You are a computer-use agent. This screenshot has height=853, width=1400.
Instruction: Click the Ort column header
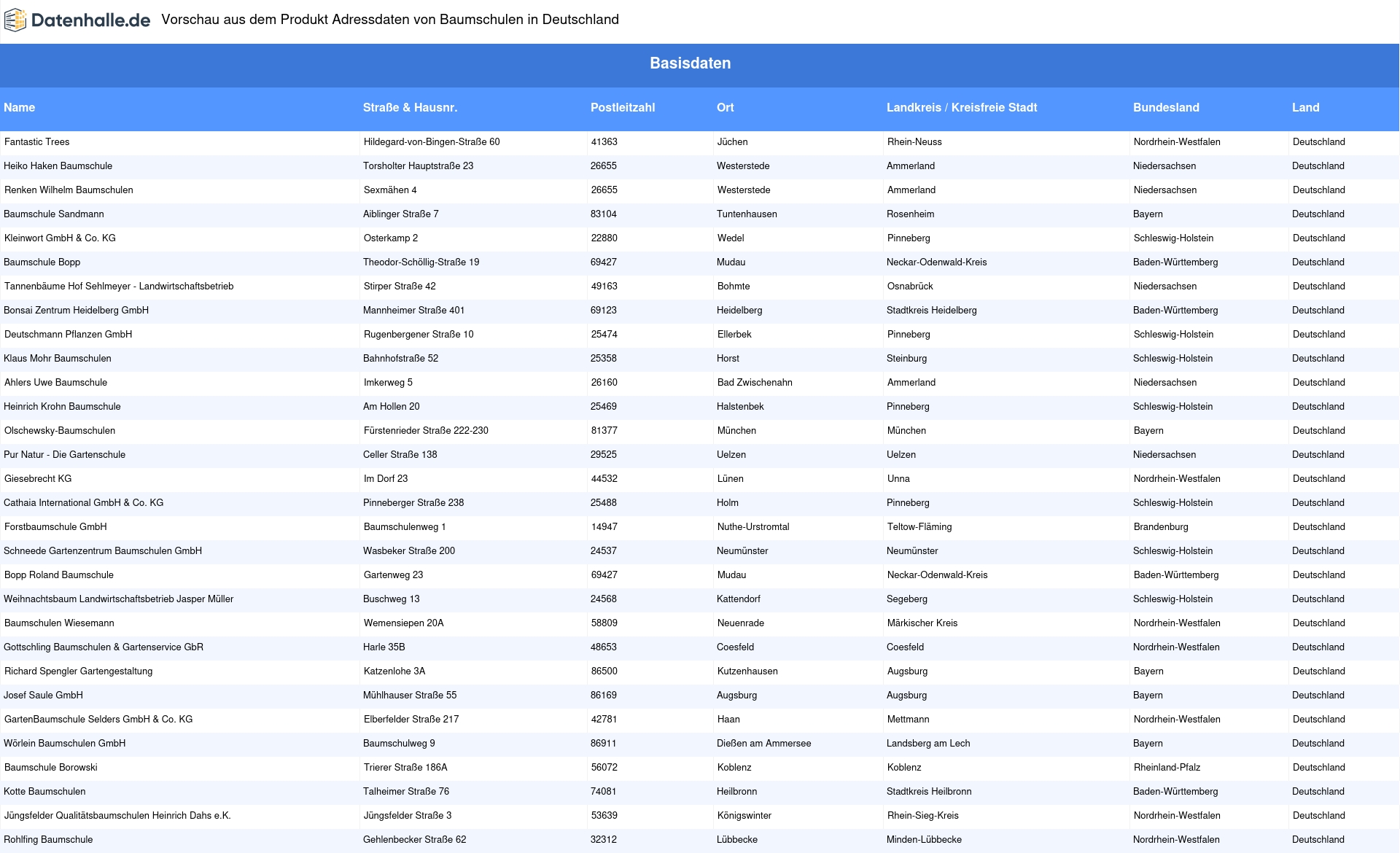click(x=726, y=108)
